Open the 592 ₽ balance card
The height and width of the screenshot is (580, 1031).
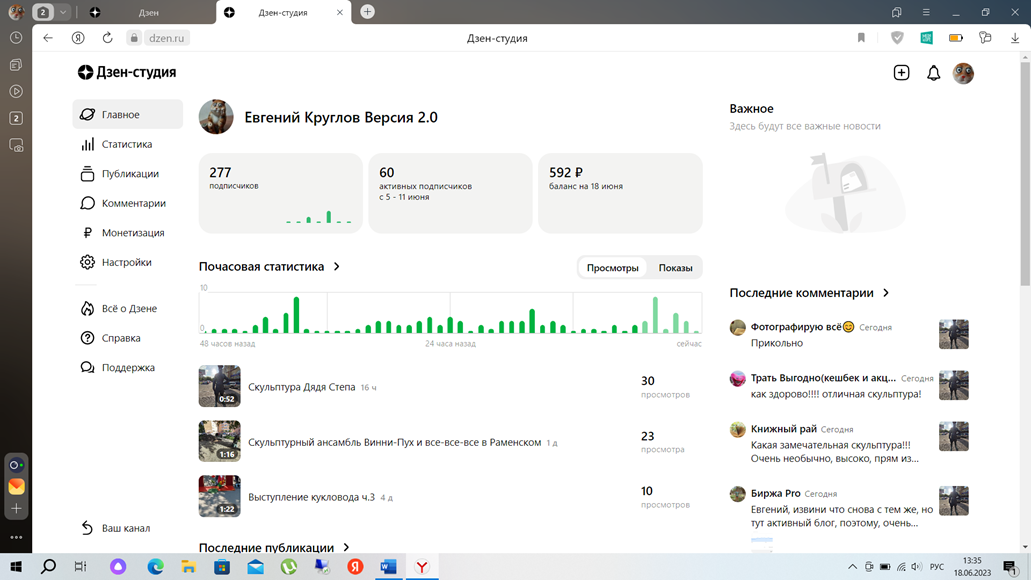point(620,193)
